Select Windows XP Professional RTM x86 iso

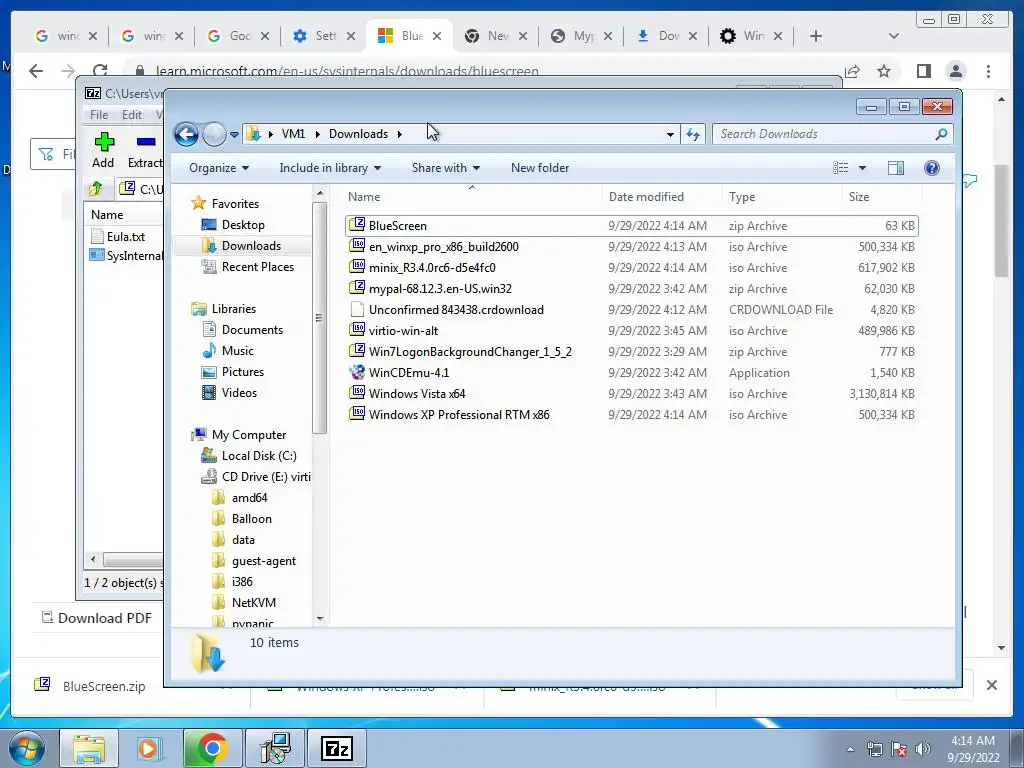pos(632,415)
